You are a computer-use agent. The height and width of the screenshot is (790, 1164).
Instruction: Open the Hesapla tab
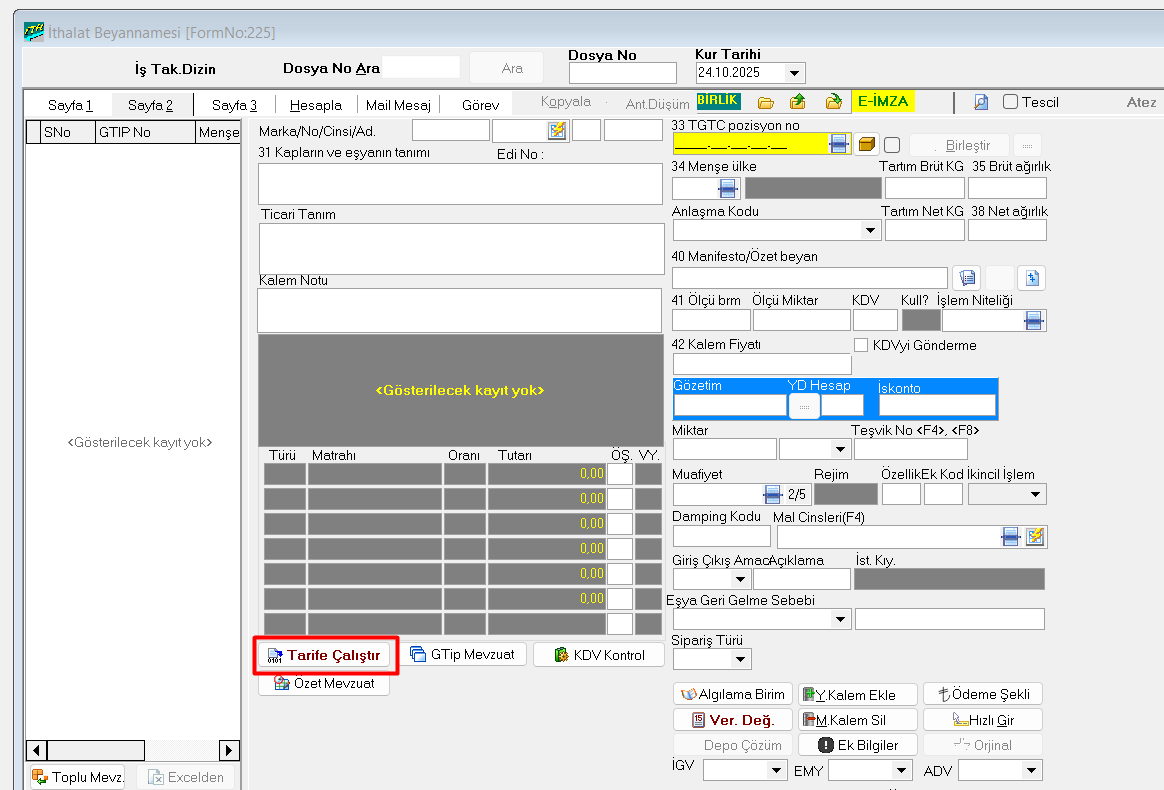tap(315, 104)
